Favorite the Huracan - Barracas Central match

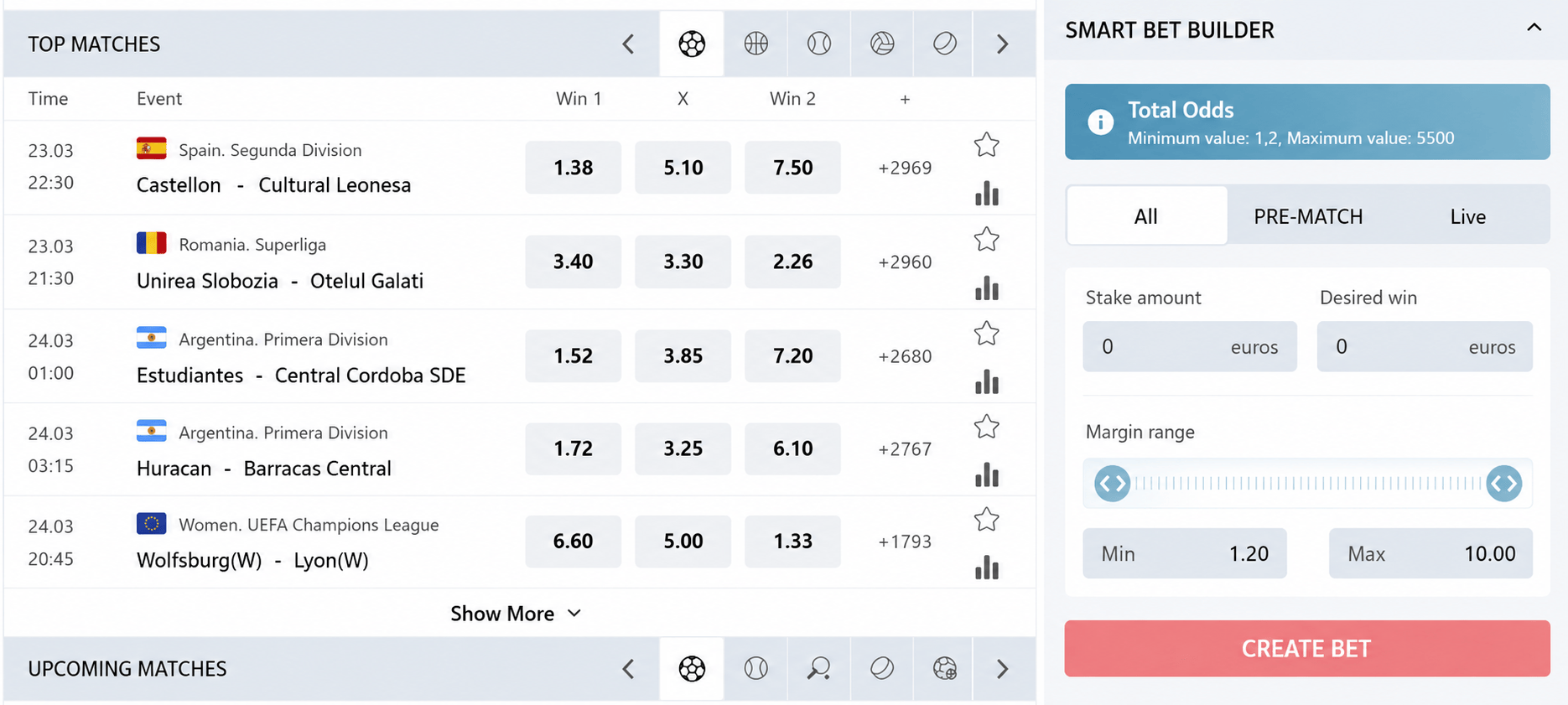click(987, 427)
